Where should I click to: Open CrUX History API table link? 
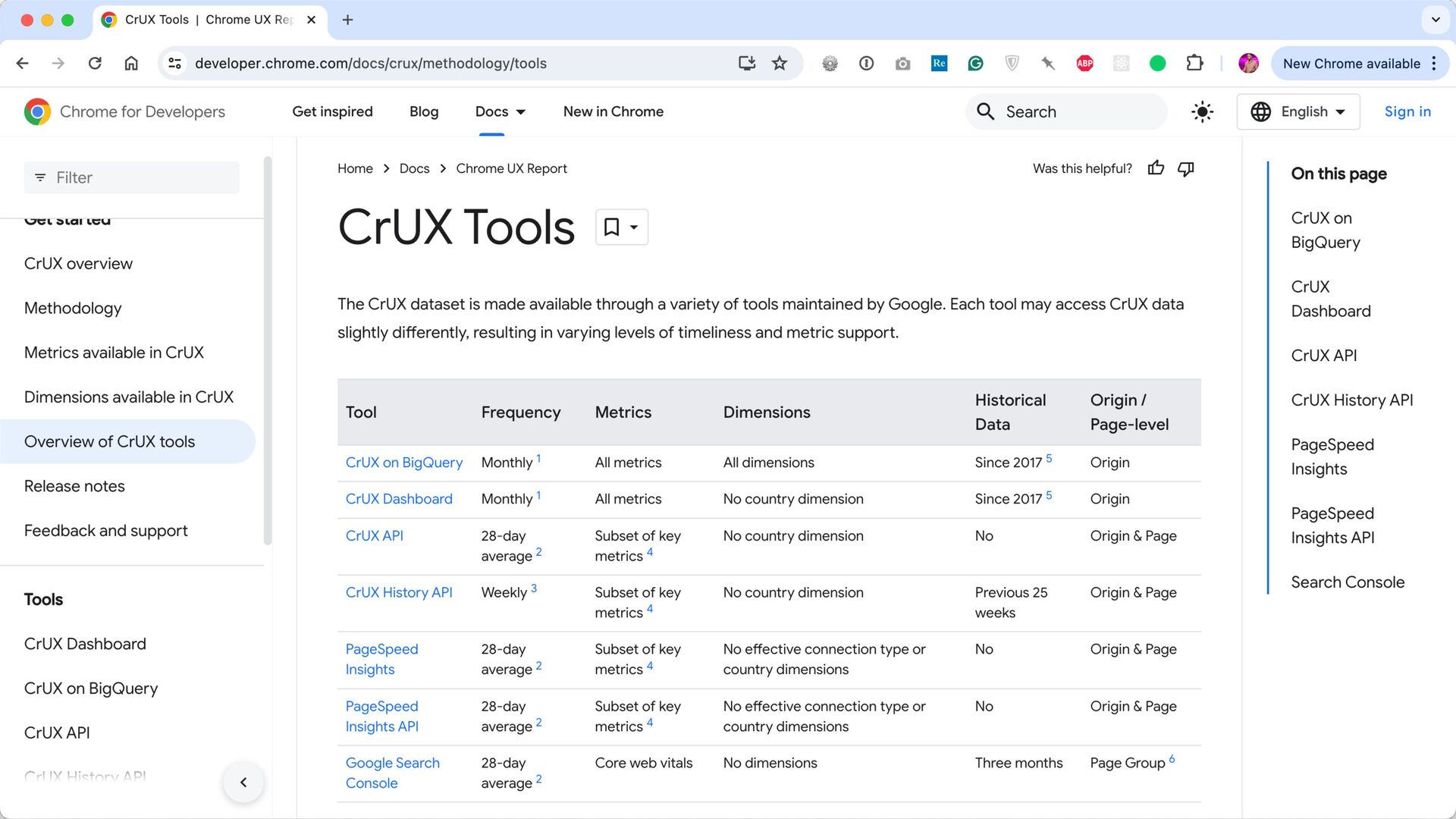(399, 592)
